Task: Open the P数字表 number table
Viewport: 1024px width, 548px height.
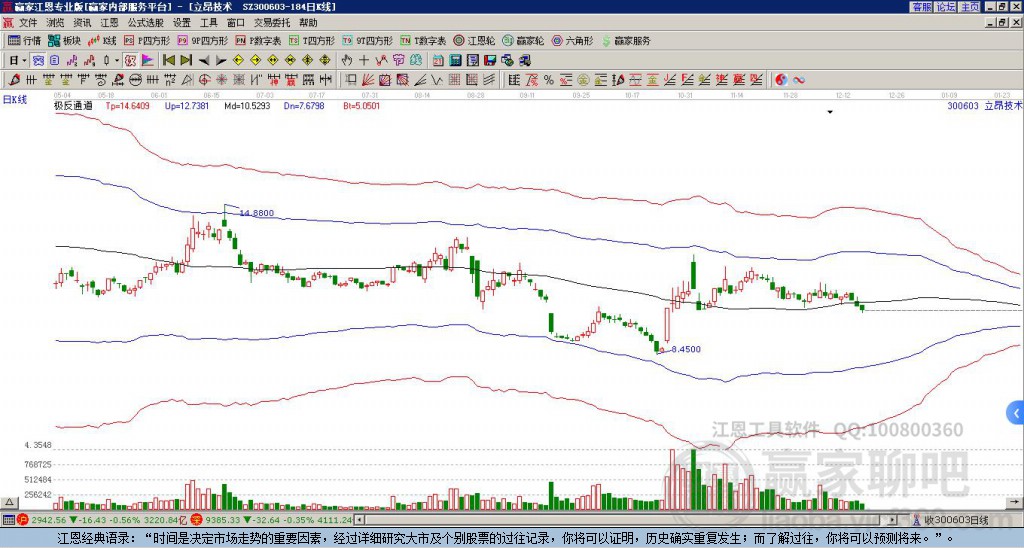Action: [x=258, y=40]
